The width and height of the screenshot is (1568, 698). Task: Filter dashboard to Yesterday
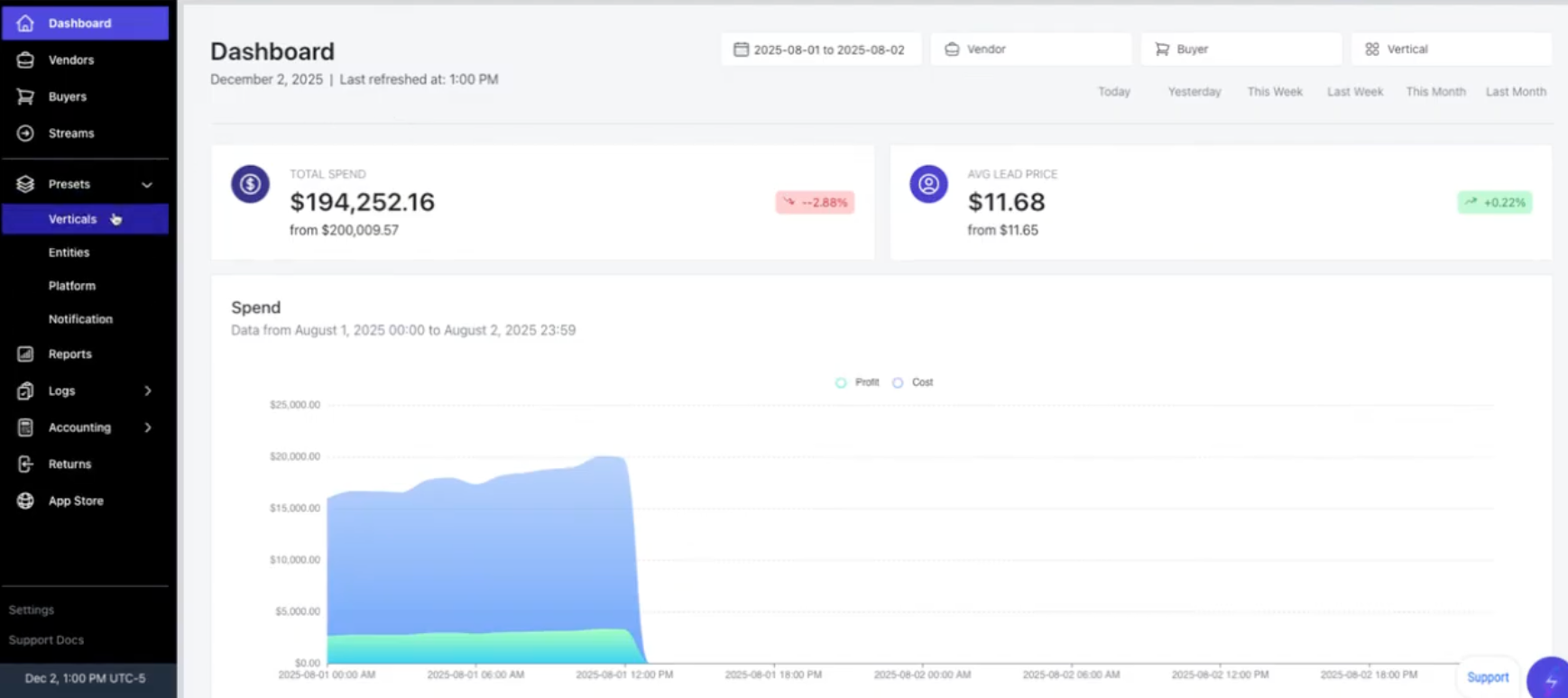coord(1194,92)
